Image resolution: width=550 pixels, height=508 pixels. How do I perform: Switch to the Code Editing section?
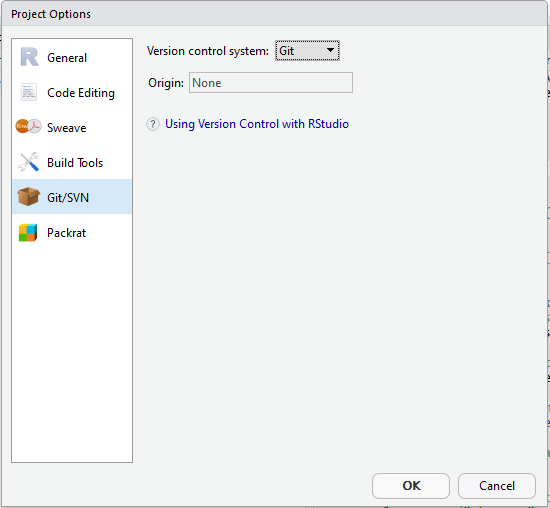tap(81, 93)
